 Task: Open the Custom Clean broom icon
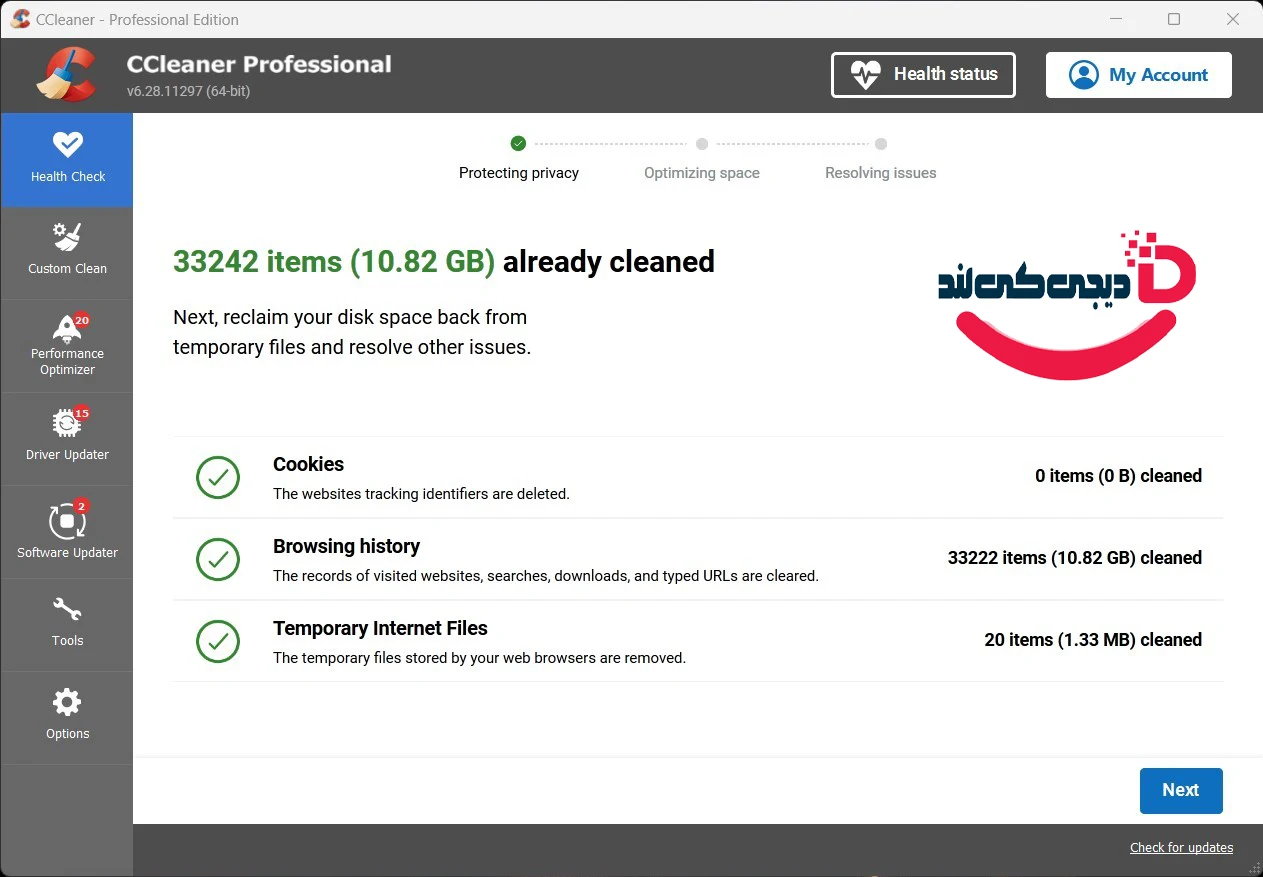pyautogui.click(x=67, y=238)
